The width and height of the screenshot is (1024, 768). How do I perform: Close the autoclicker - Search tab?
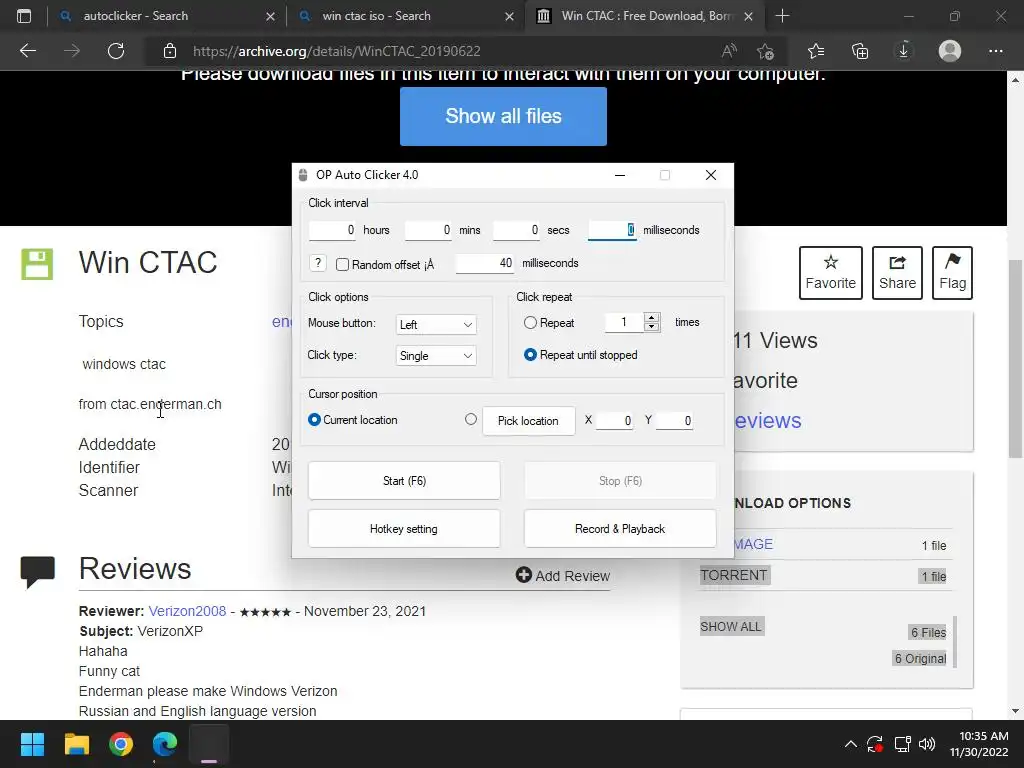coord(270,16)
